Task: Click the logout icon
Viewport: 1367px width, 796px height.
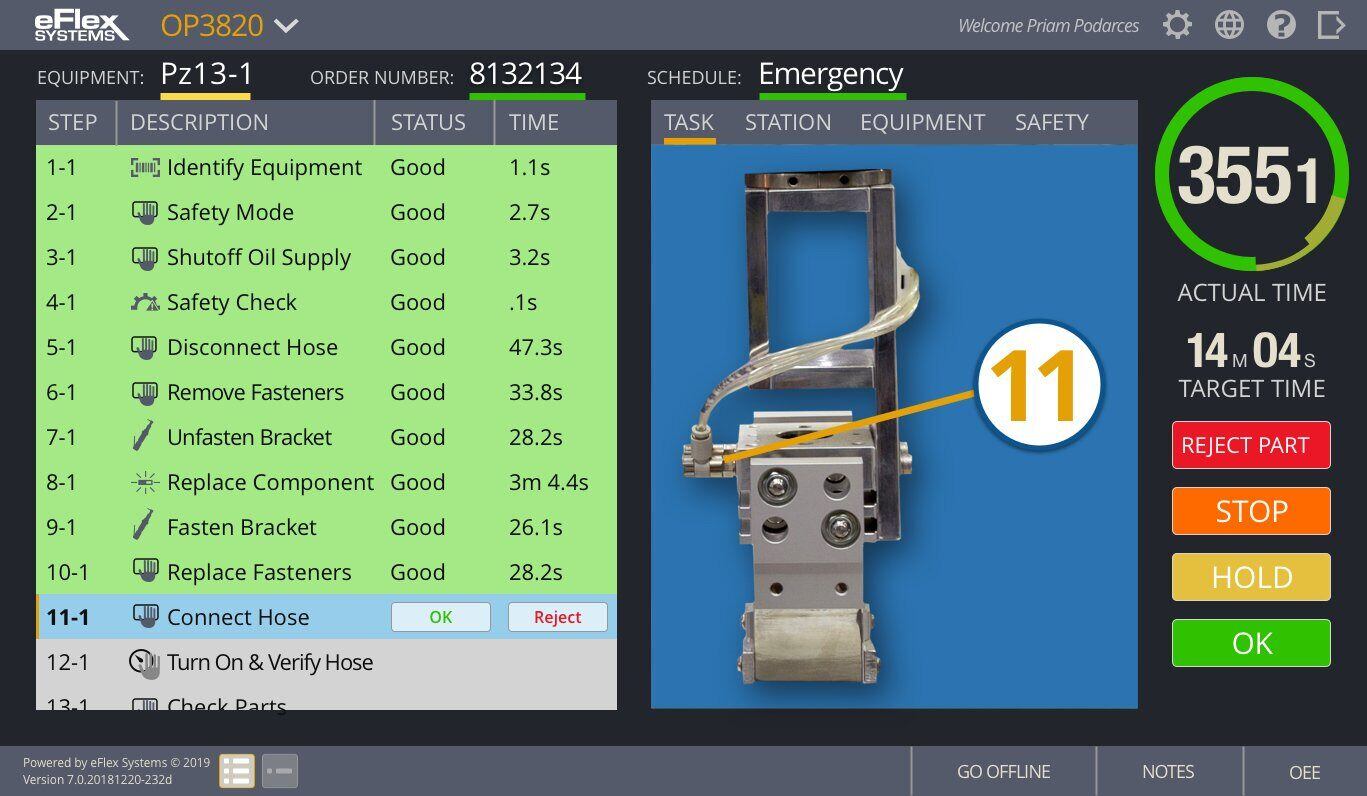Action: coord(1331,24)
